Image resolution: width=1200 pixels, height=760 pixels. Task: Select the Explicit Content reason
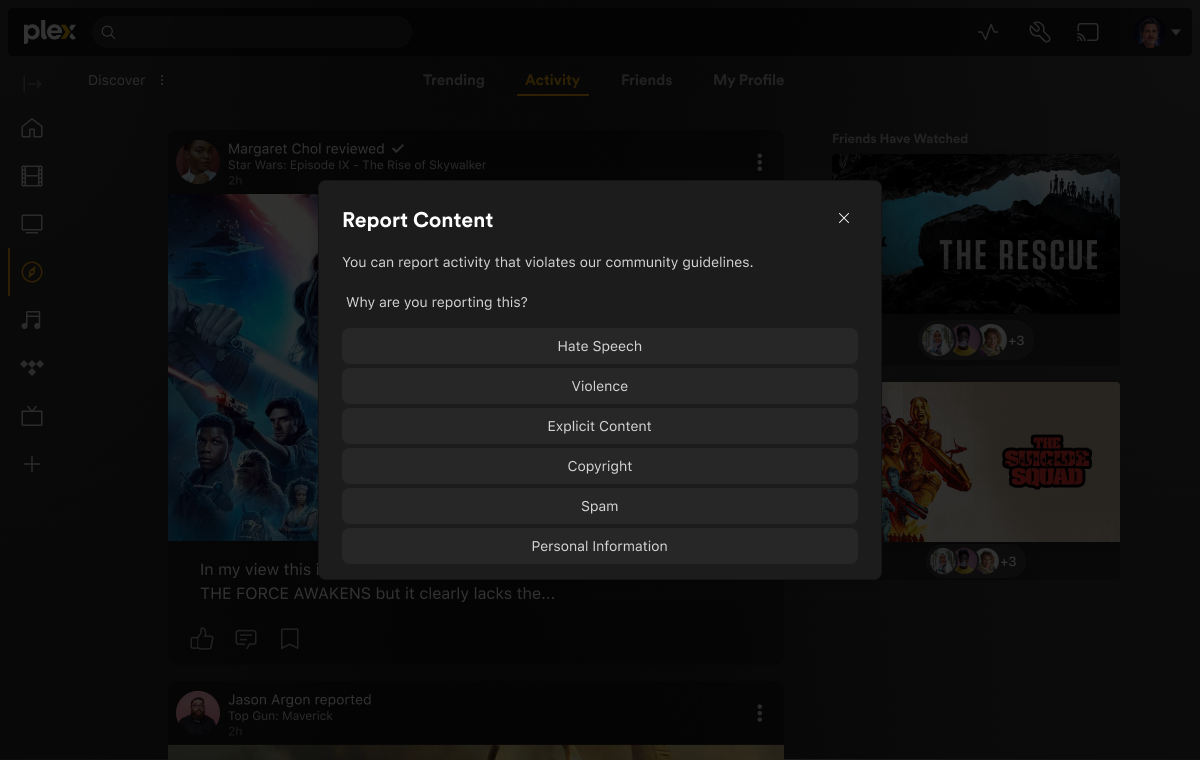tap(600, 426)
